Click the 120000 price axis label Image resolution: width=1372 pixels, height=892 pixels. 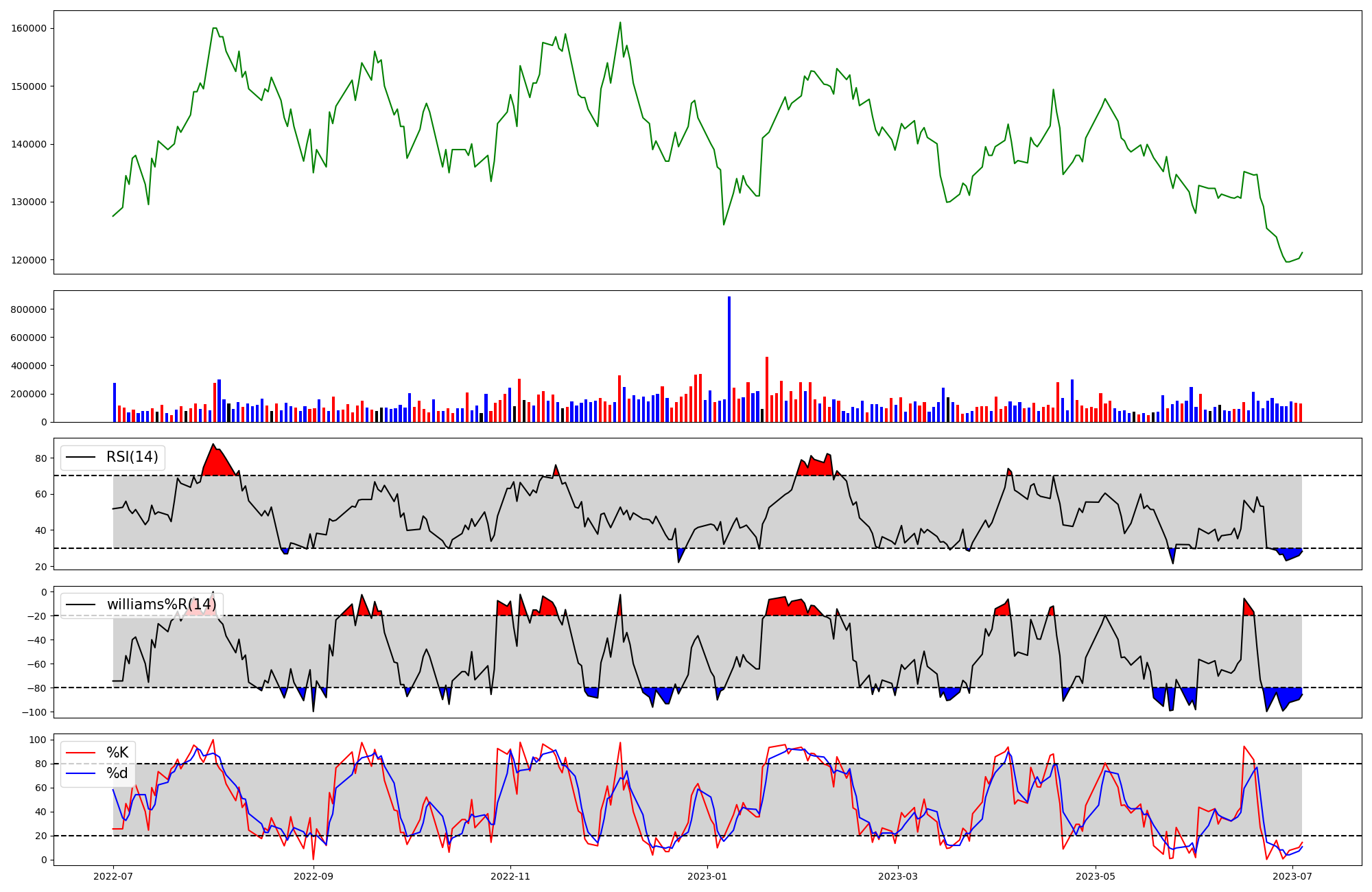click(x=29, y=260)
